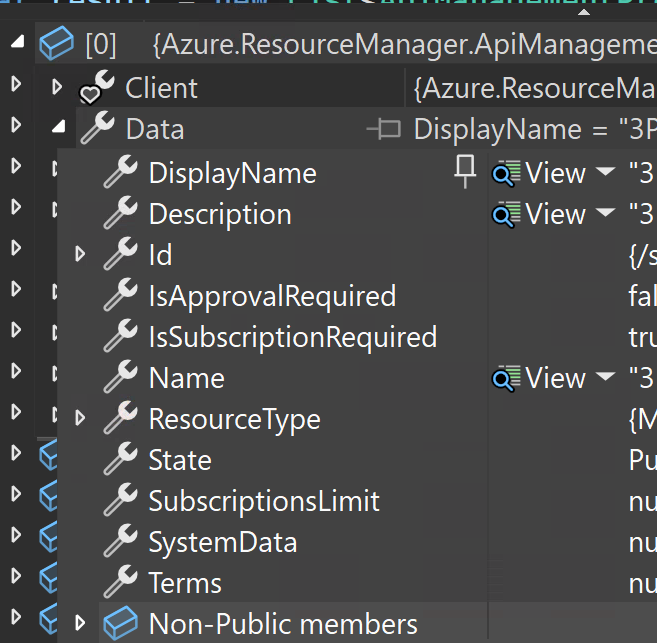Click the cube icon next to [0]
Image resolution: width=657 pixels, height=643 pixels.
coord(56,43)
